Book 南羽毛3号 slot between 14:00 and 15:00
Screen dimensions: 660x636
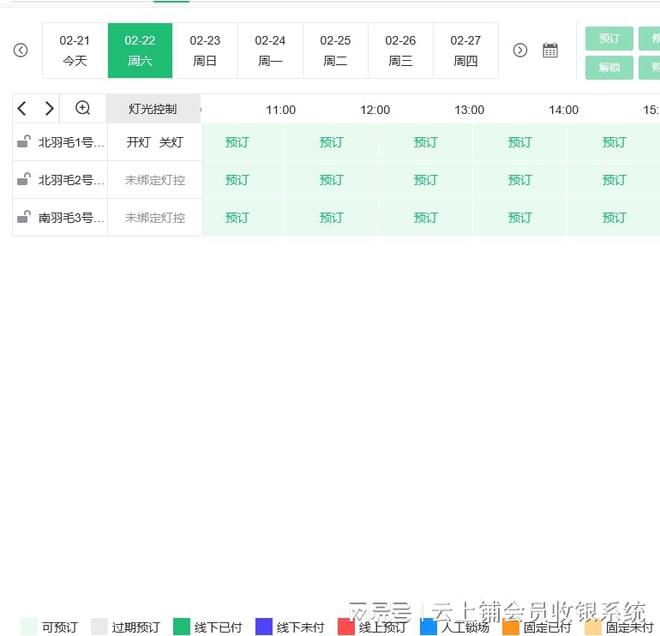coord(614,218)
